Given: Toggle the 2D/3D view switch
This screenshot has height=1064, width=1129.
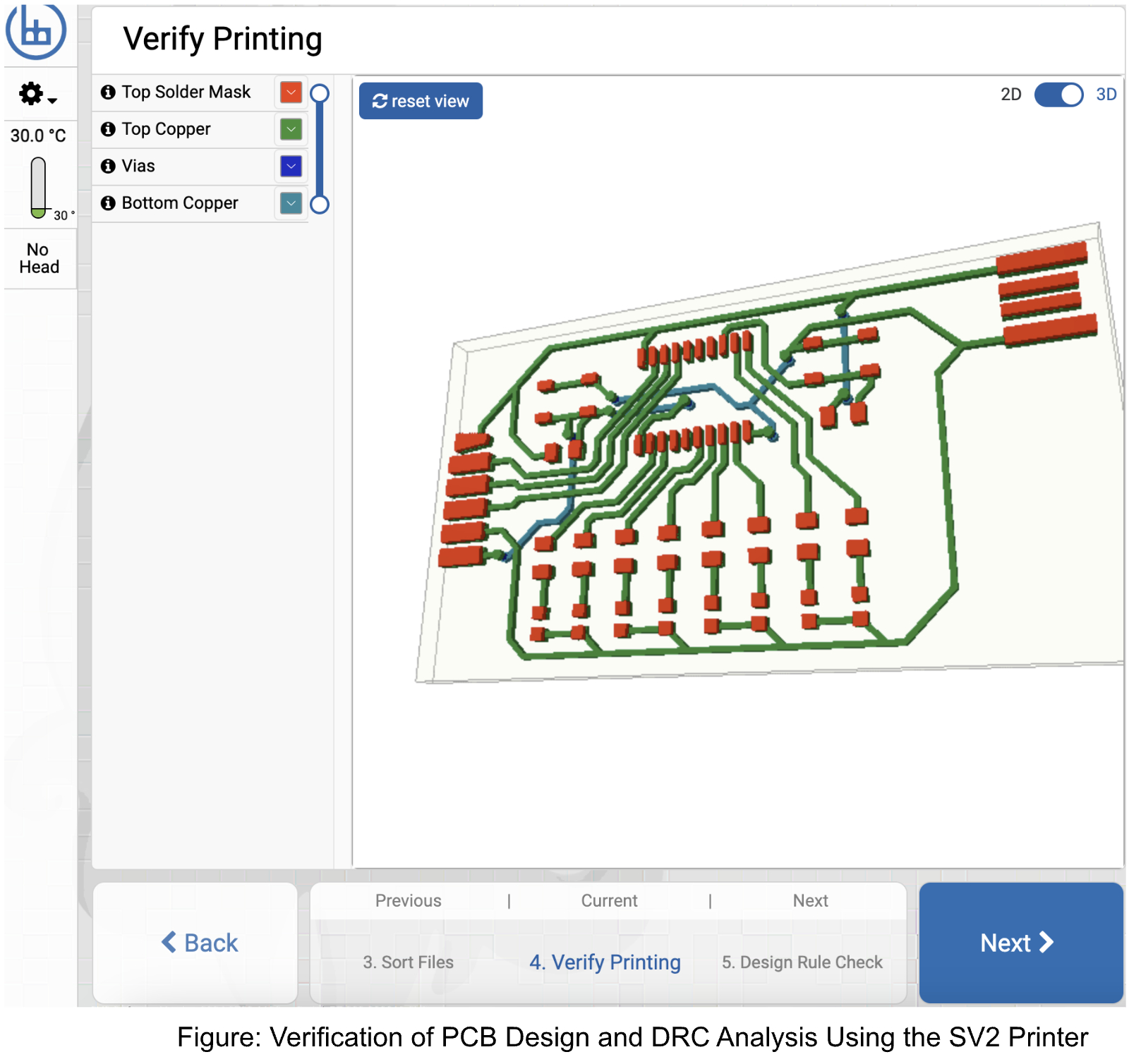Looking at the screenshot, I should [1058, 95].
